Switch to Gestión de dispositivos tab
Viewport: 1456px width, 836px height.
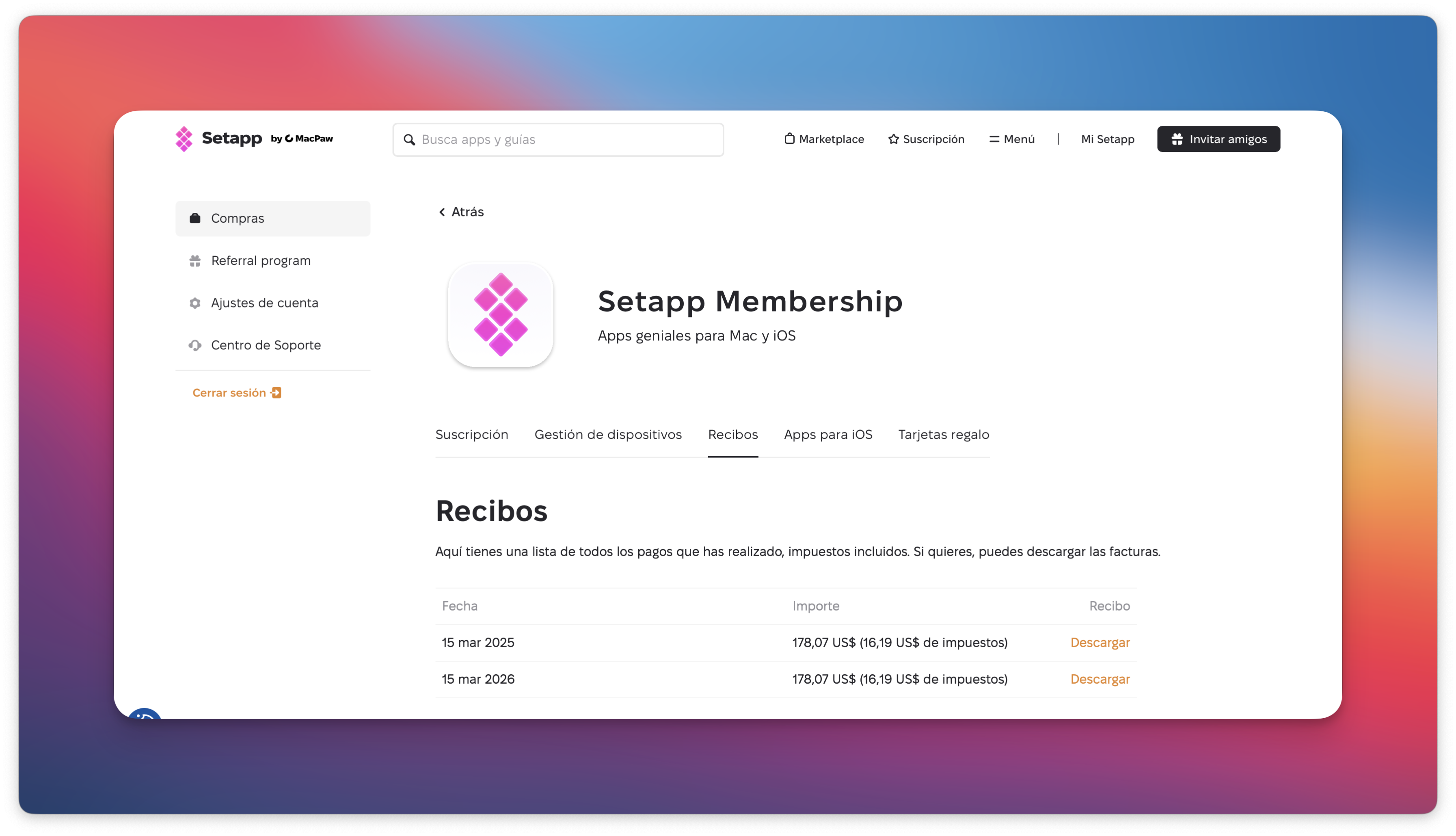pos(608,435)
